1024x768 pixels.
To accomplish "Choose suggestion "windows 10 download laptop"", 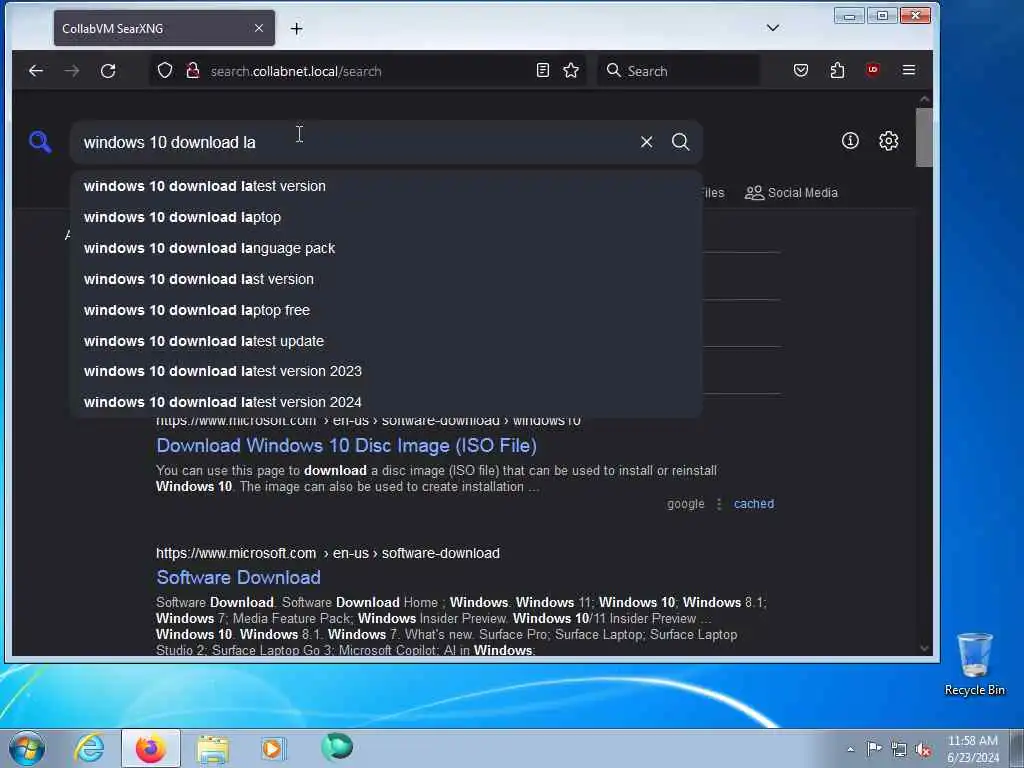I will [x=385, y=217].
